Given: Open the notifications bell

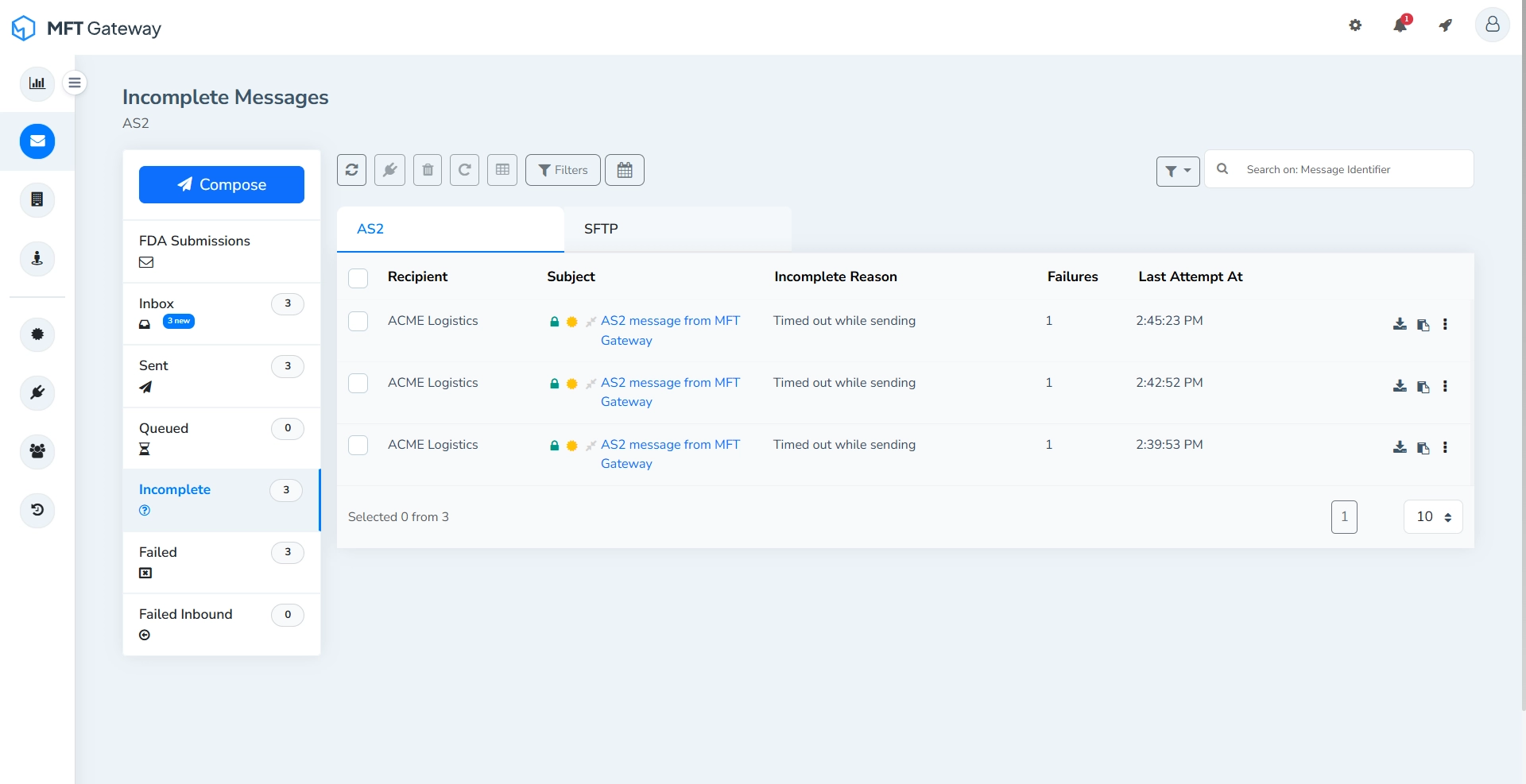Looking at the screenshot, I should tap(1400, 25).
